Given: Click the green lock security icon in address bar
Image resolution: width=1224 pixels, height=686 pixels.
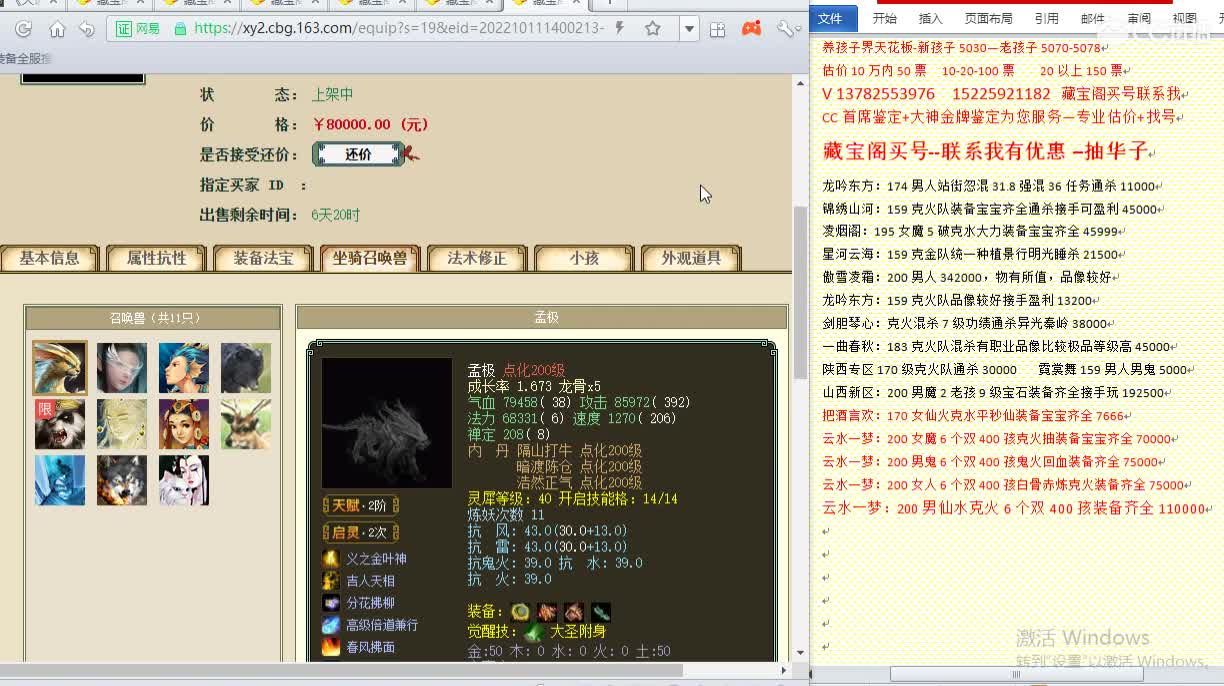Looking at the screenshot, I should pos(180,29).
